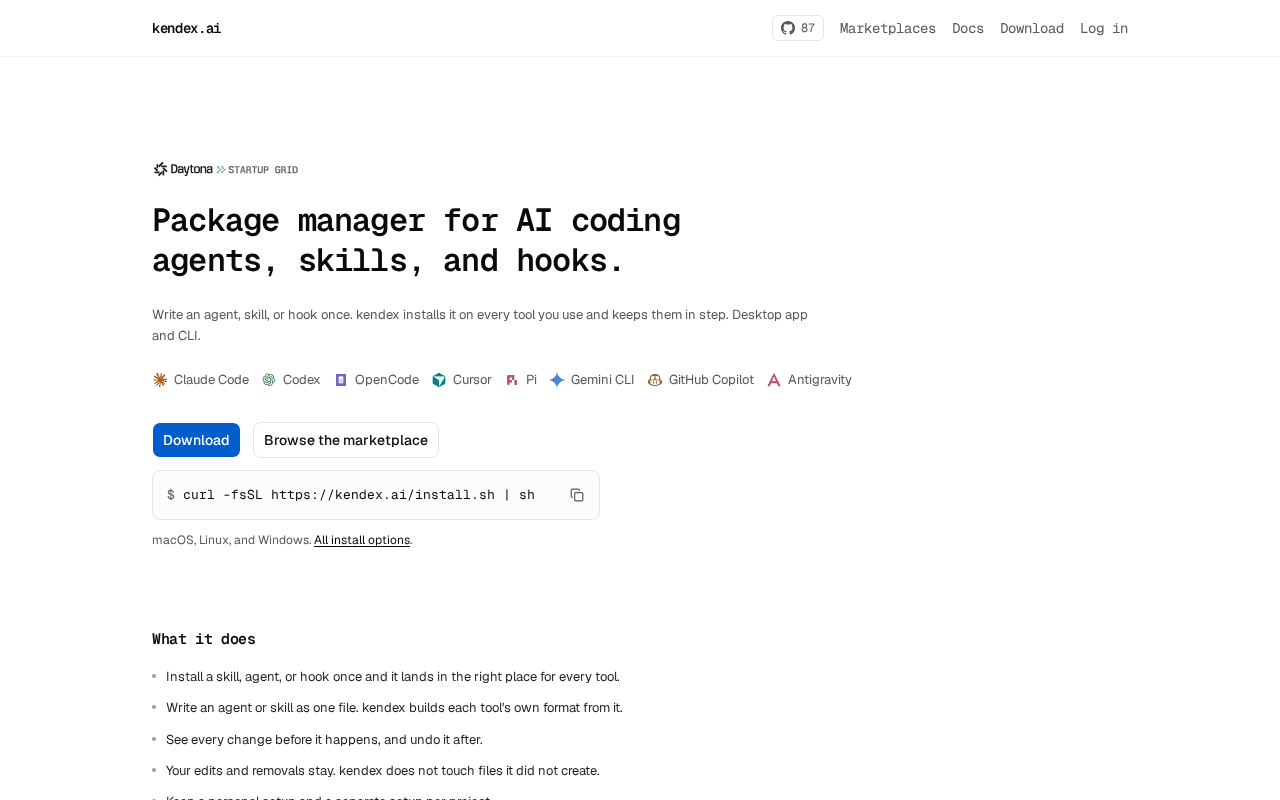Click the bullet 'Install a skill, agent, or hook once'

click(393, 677)
